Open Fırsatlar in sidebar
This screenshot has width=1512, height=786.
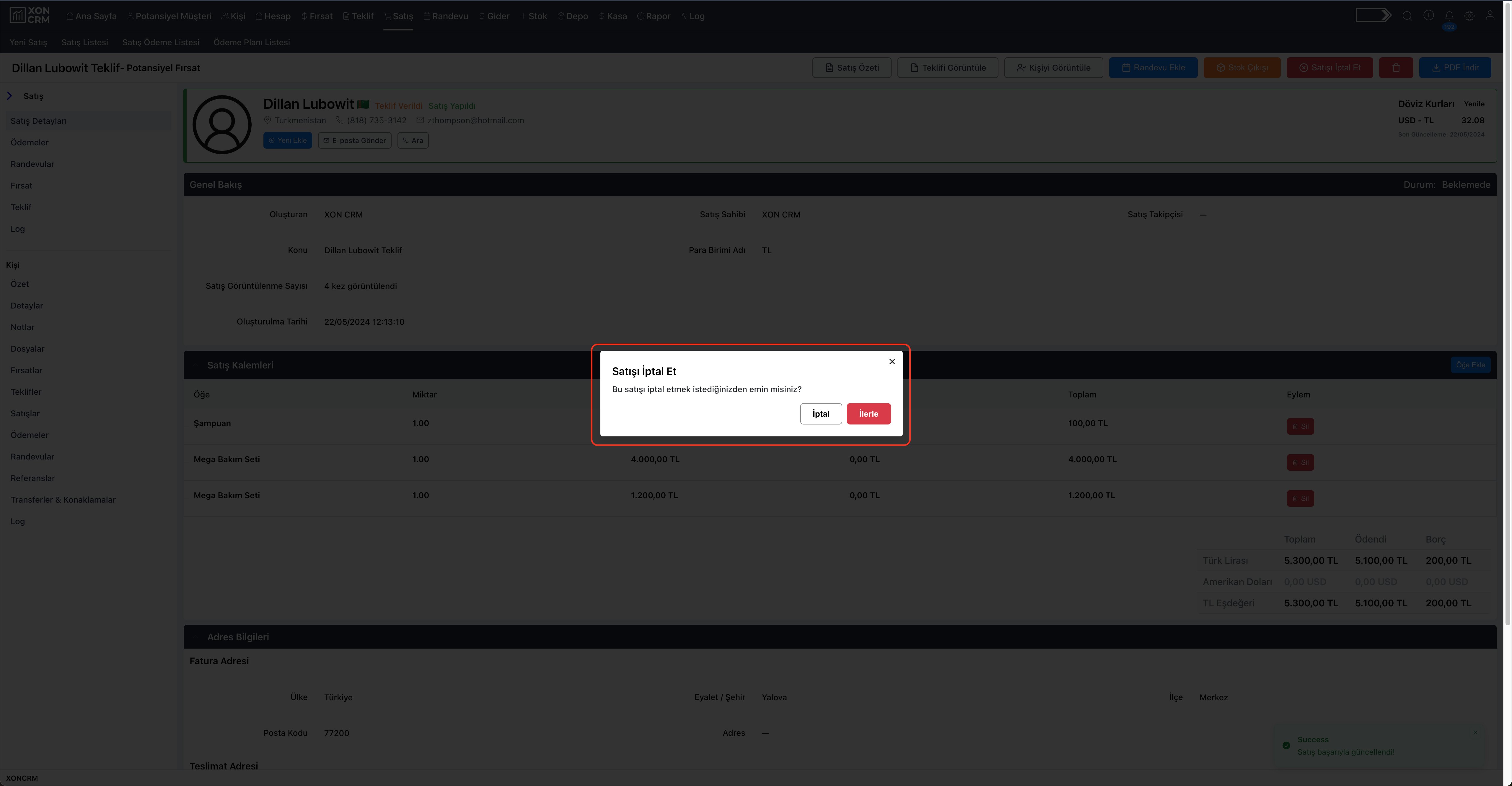26,370
